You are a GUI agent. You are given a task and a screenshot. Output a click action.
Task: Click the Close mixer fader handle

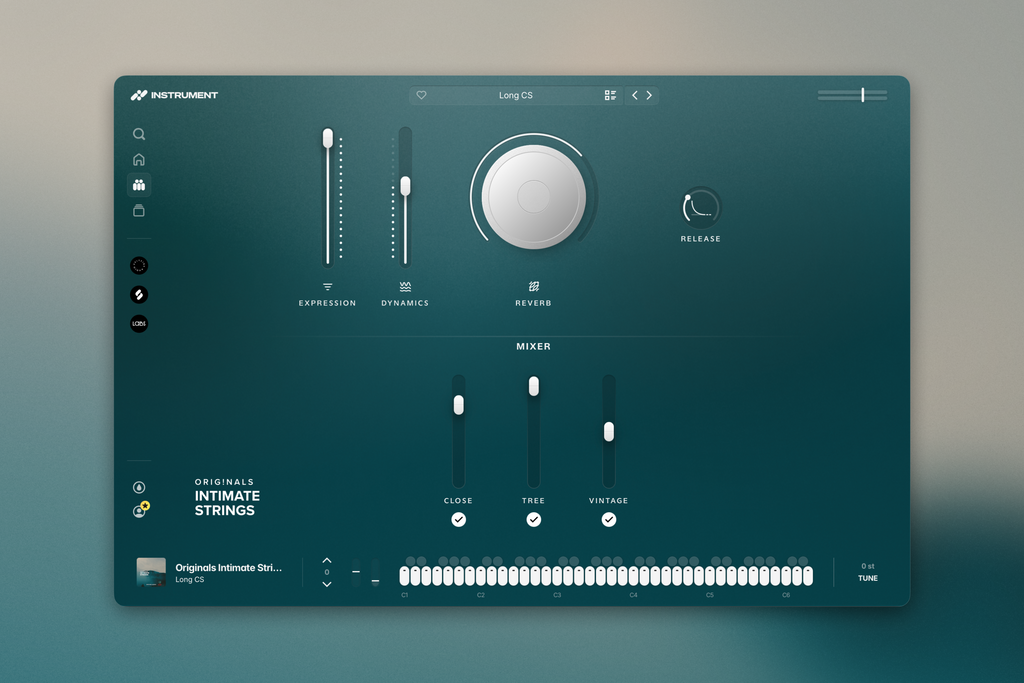point(458,405)
